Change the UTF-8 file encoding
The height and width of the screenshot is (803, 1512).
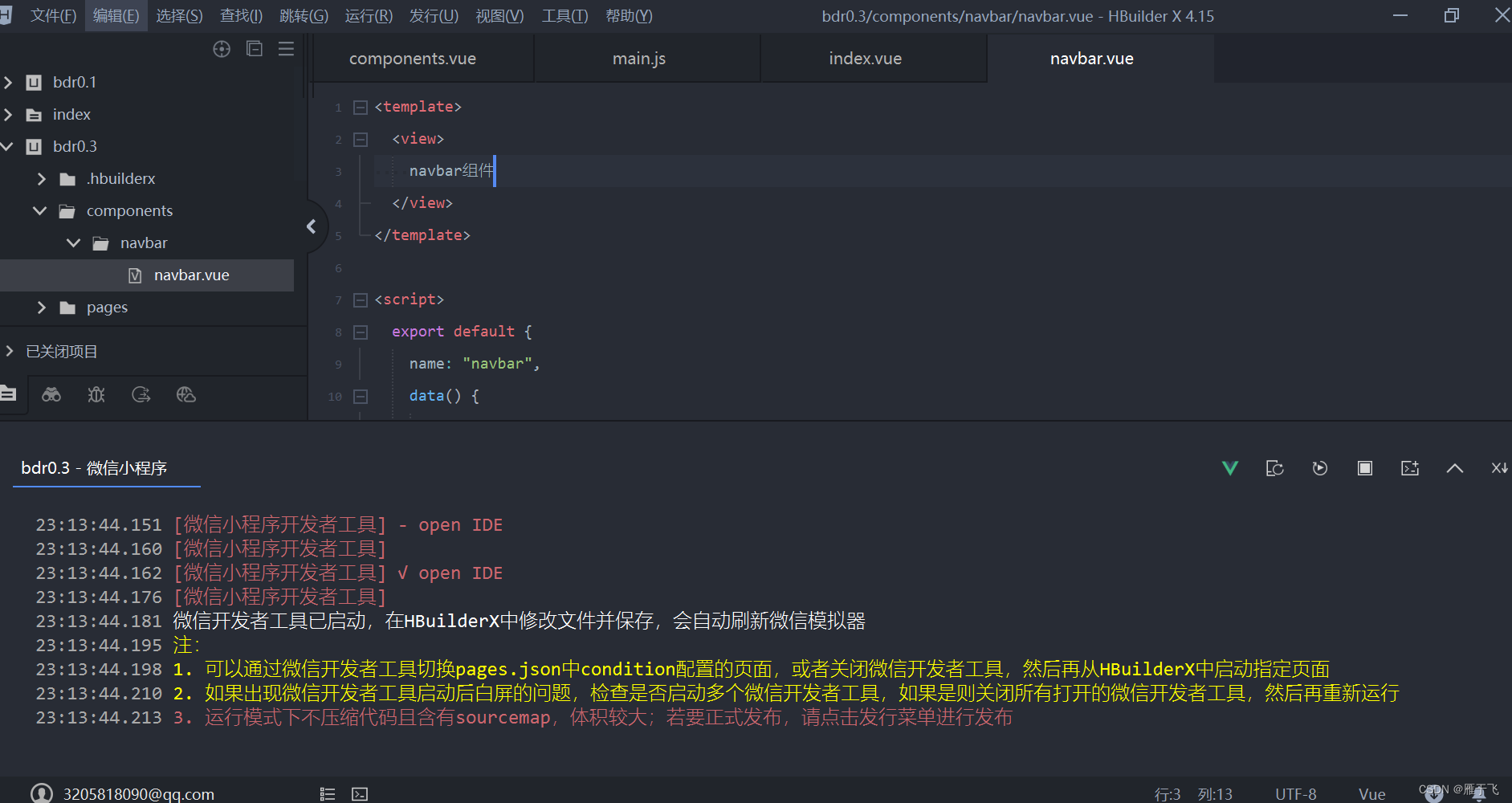(x=1296, y=794)
